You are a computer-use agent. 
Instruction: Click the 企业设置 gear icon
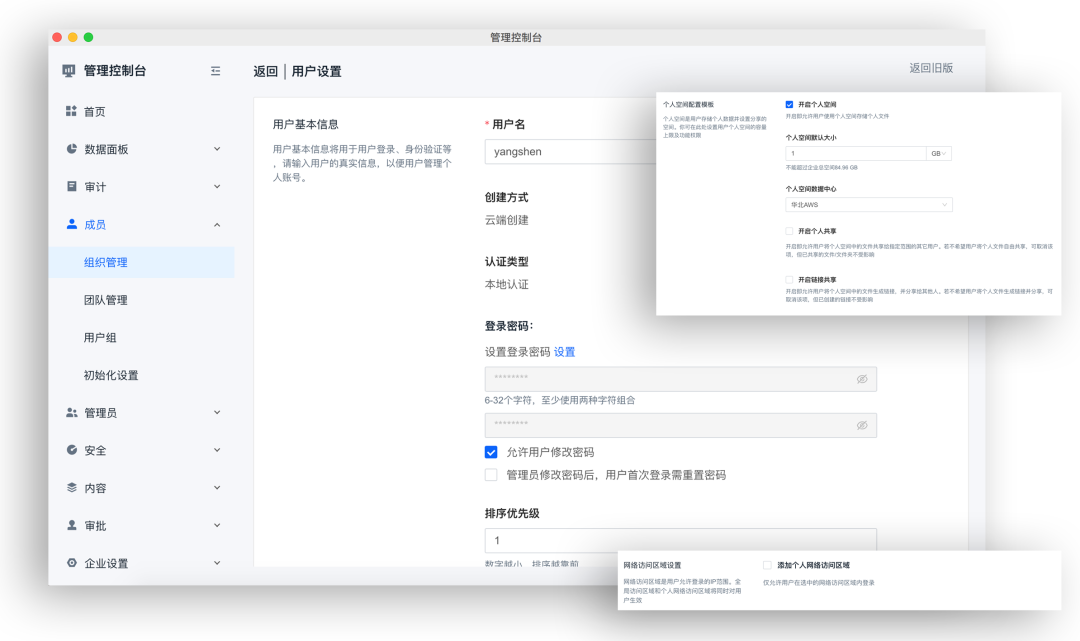coord(72,563)
